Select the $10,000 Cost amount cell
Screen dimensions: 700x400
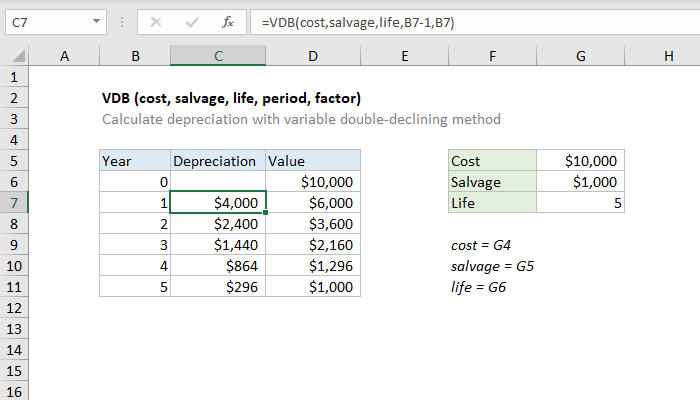click(x=580, y=161)
